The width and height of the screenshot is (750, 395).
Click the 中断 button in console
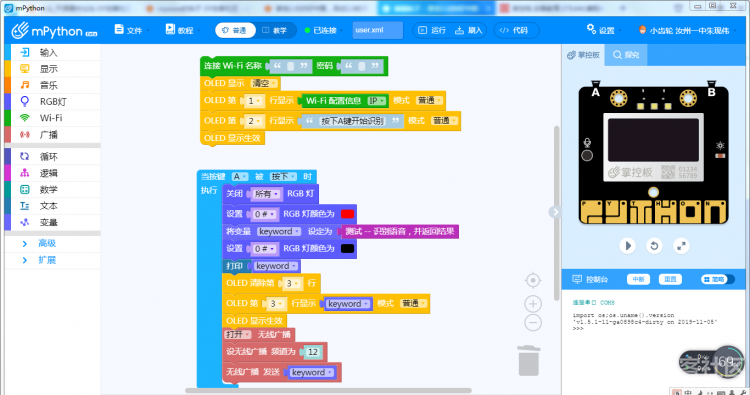pyautogui.click(x=638, y=279)
